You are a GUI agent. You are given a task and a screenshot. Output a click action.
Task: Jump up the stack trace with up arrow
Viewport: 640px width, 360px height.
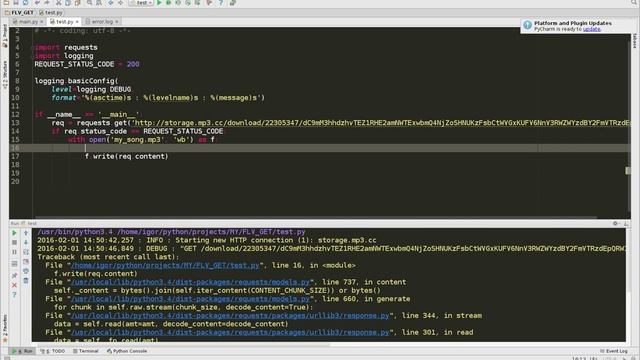coord(26,233)
